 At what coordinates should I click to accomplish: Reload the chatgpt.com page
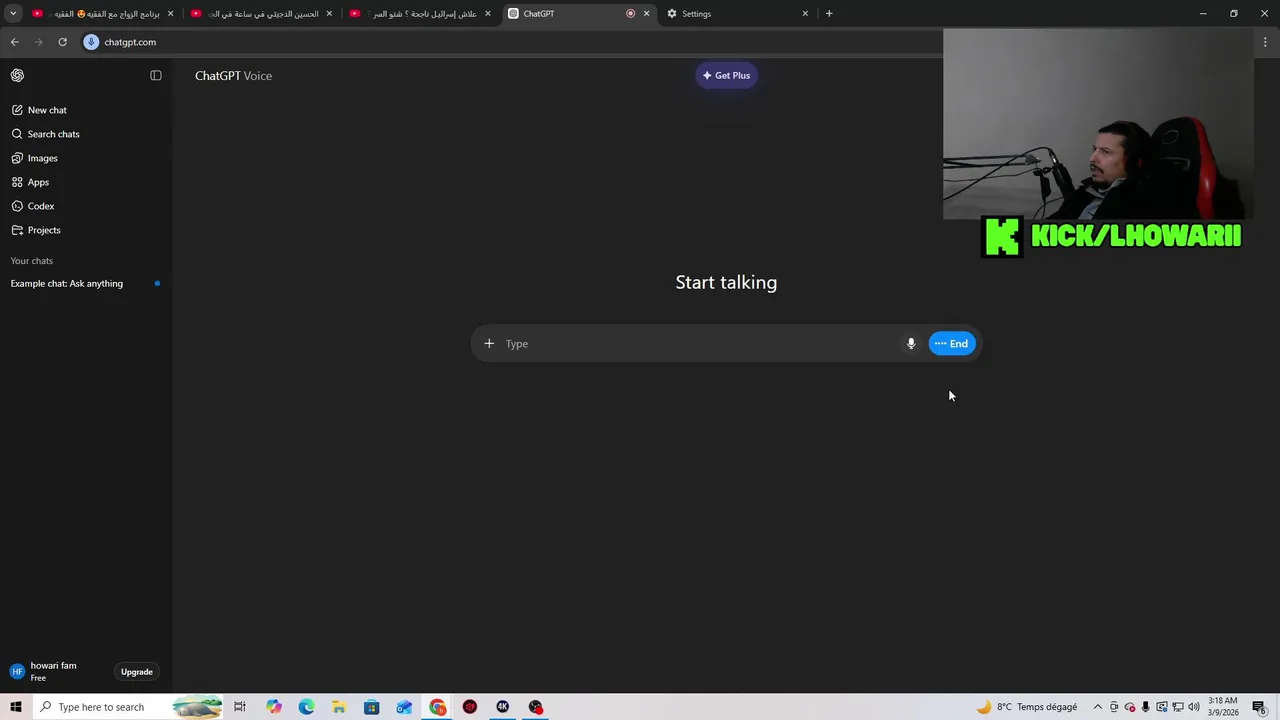click(62, 42)
